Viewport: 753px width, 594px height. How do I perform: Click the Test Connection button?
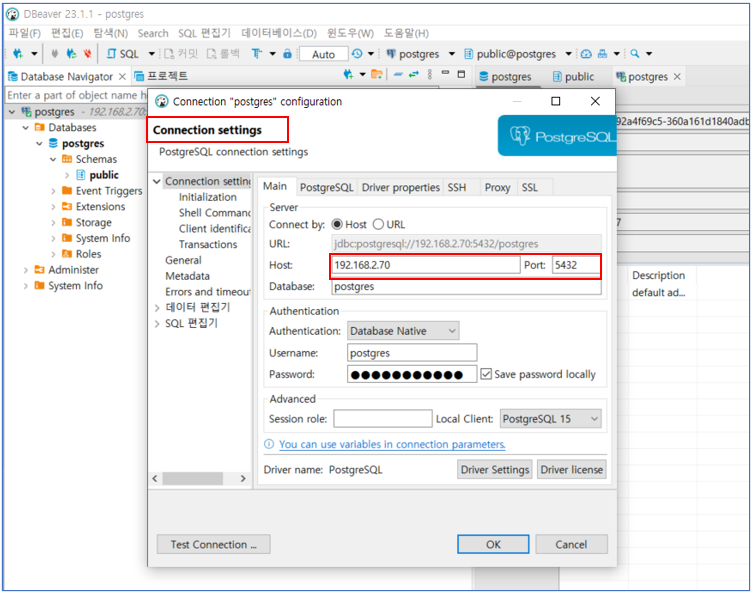coord(213,544)
